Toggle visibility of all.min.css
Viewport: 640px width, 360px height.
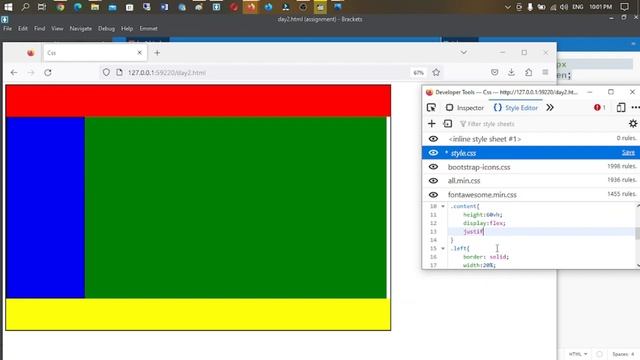coord(433,181)
